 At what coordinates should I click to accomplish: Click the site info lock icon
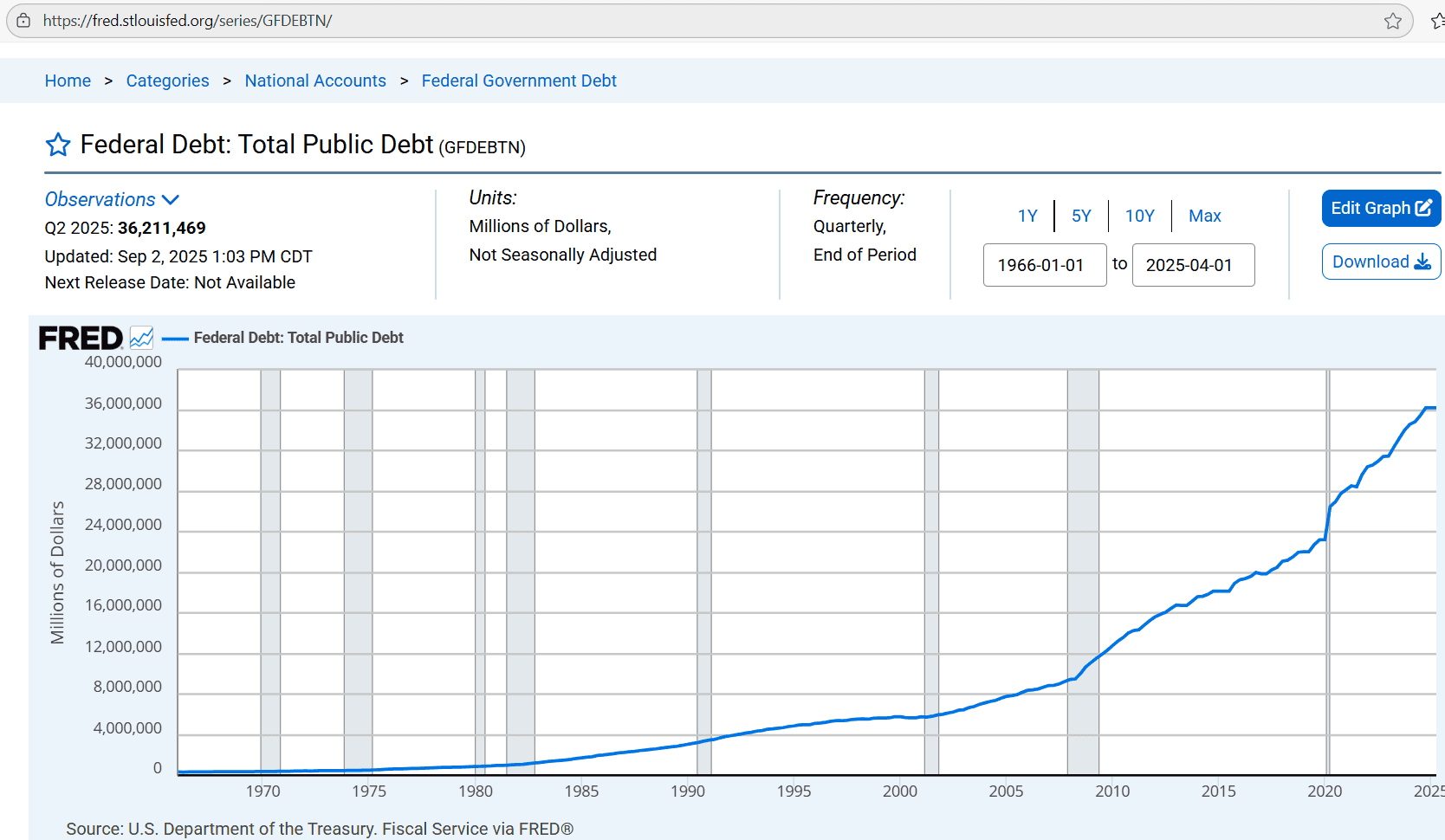23,21
